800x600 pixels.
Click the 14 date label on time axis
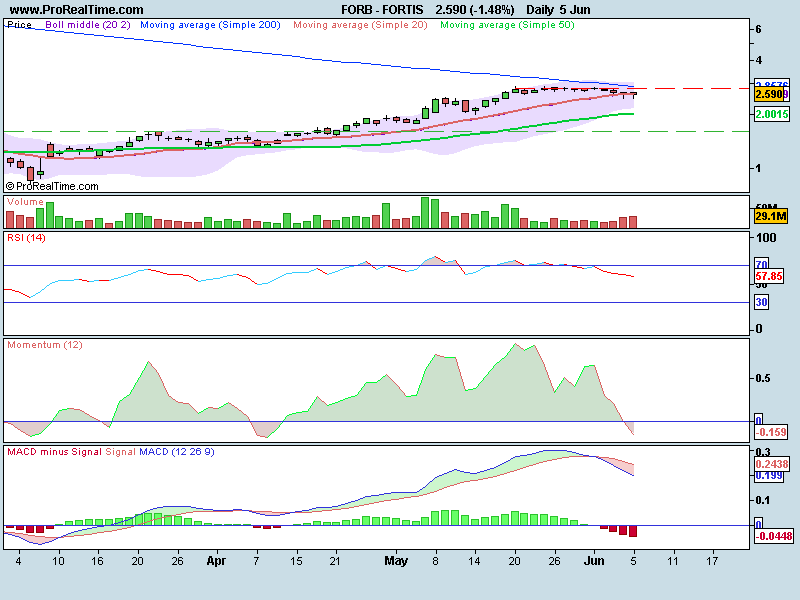pyautogui.click(x=474, y=561)
